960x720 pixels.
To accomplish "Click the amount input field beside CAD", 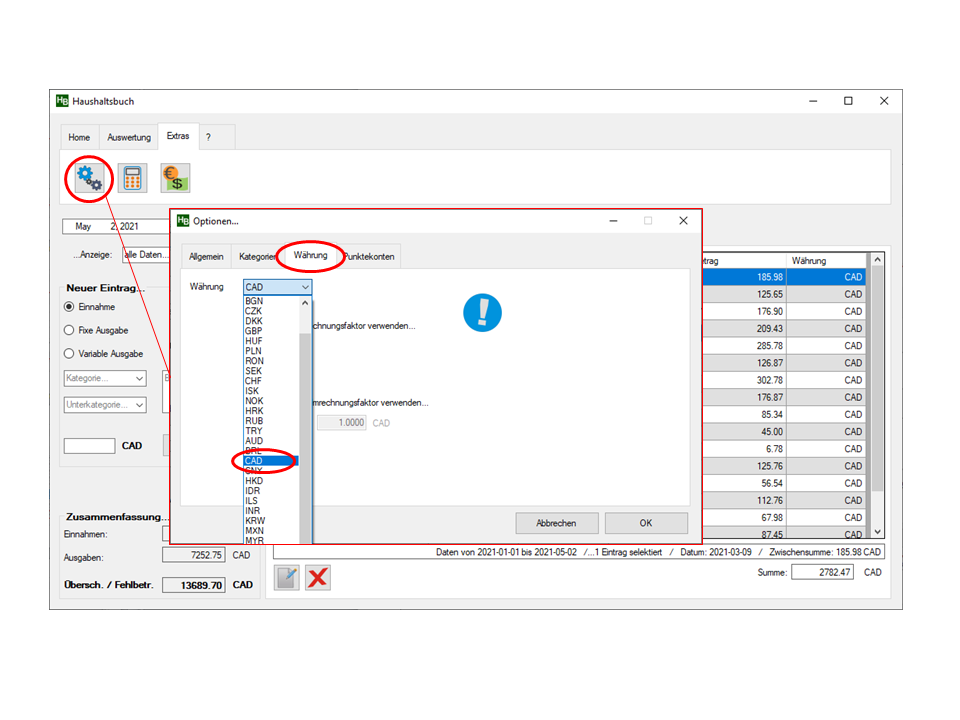I will point(89,446).
